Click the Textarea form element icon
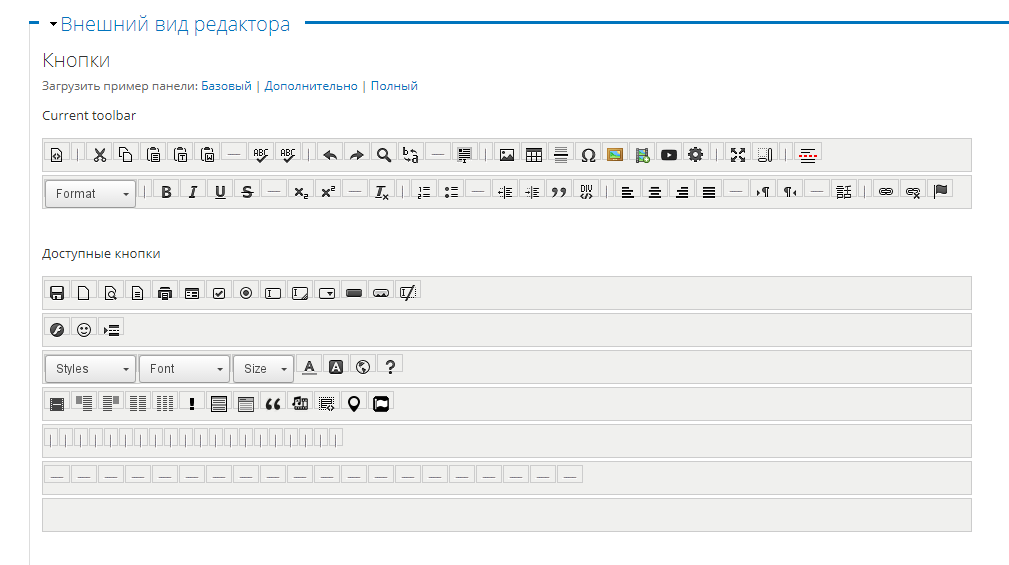 [x=300, y=293]
